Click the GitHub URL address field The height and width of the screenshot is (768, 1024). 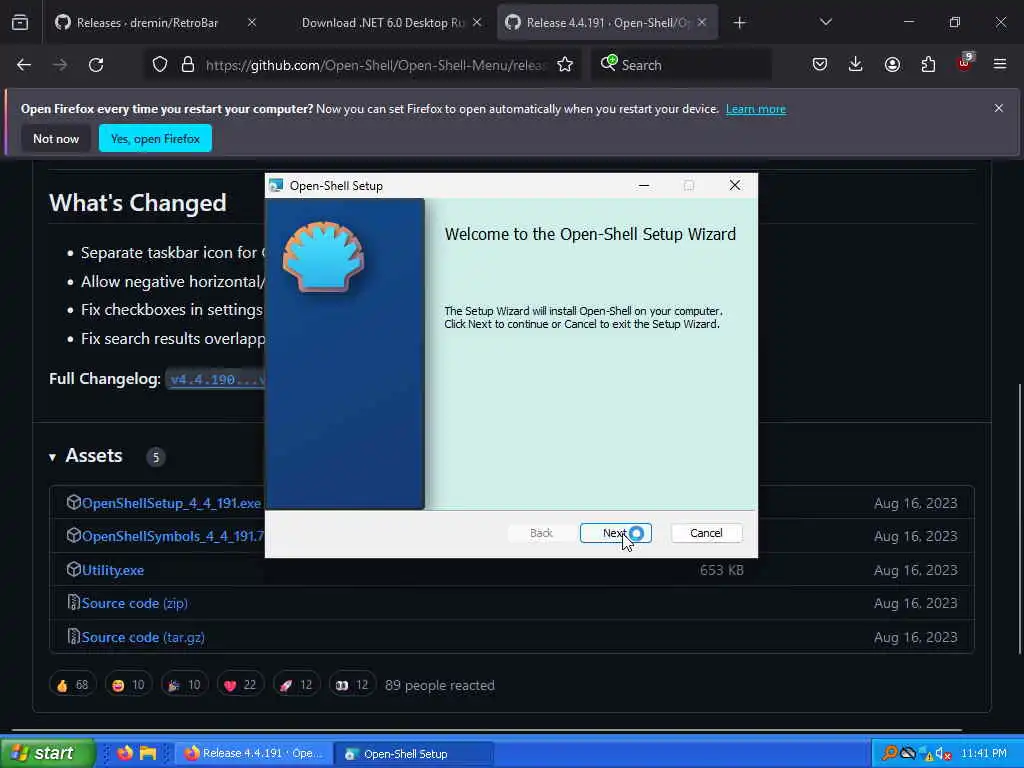376,65
